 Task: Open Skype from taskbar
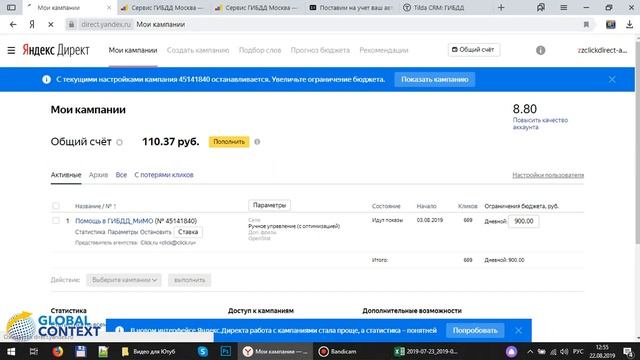coord(202,351)
